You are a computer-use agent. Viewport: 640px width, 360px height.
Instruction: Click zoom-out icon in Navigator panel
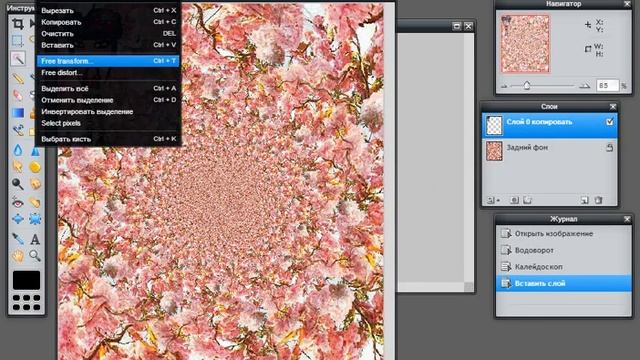point(504,86)
